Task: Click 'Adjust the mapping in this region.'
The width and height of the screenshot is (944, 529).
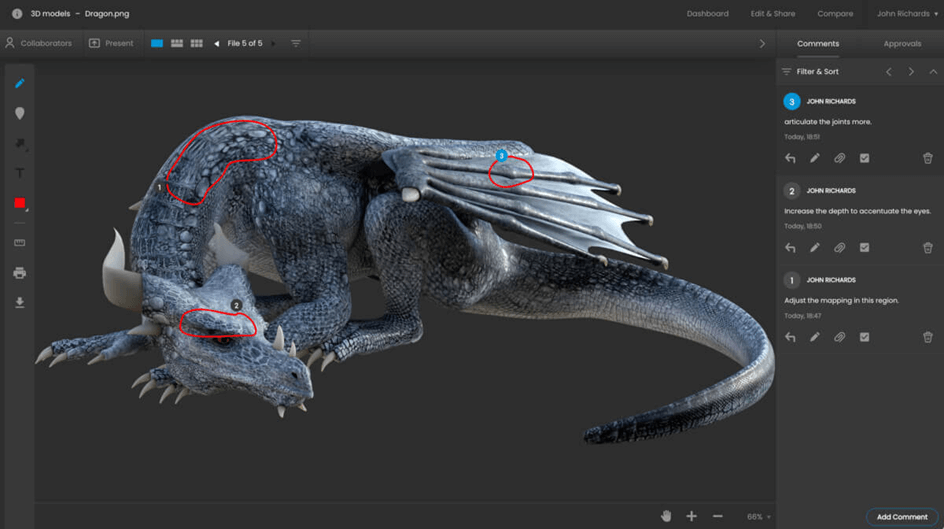Action: coord(841,300)
